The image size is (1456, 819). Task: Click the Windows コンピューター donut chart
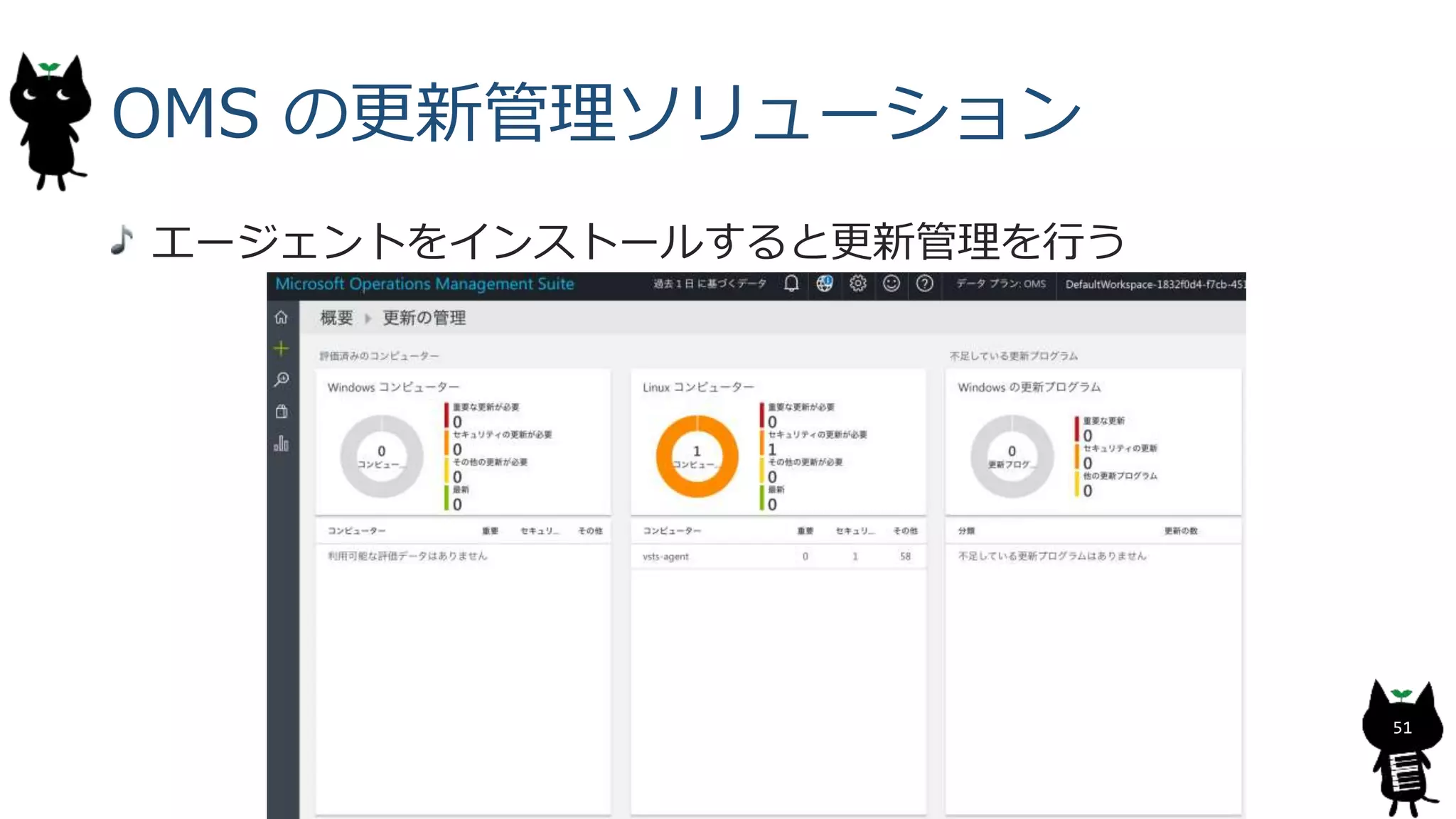pos(382,456)
